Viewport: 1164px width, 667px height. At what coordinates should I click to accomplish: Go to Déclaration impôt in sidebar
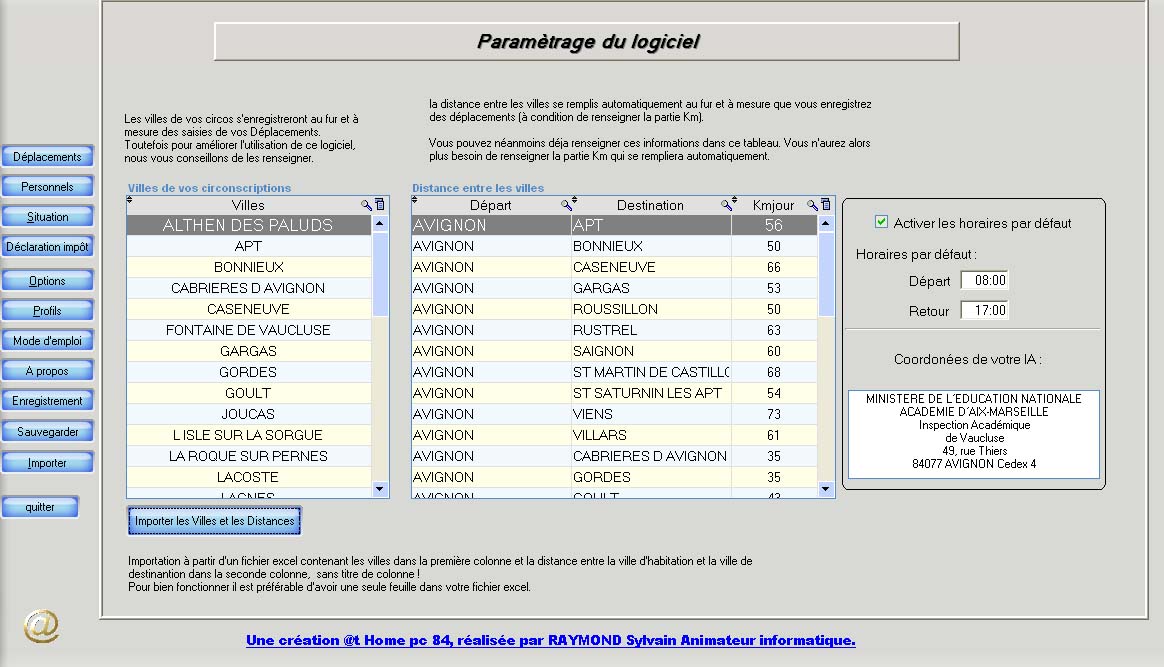(x=47, y=247)
